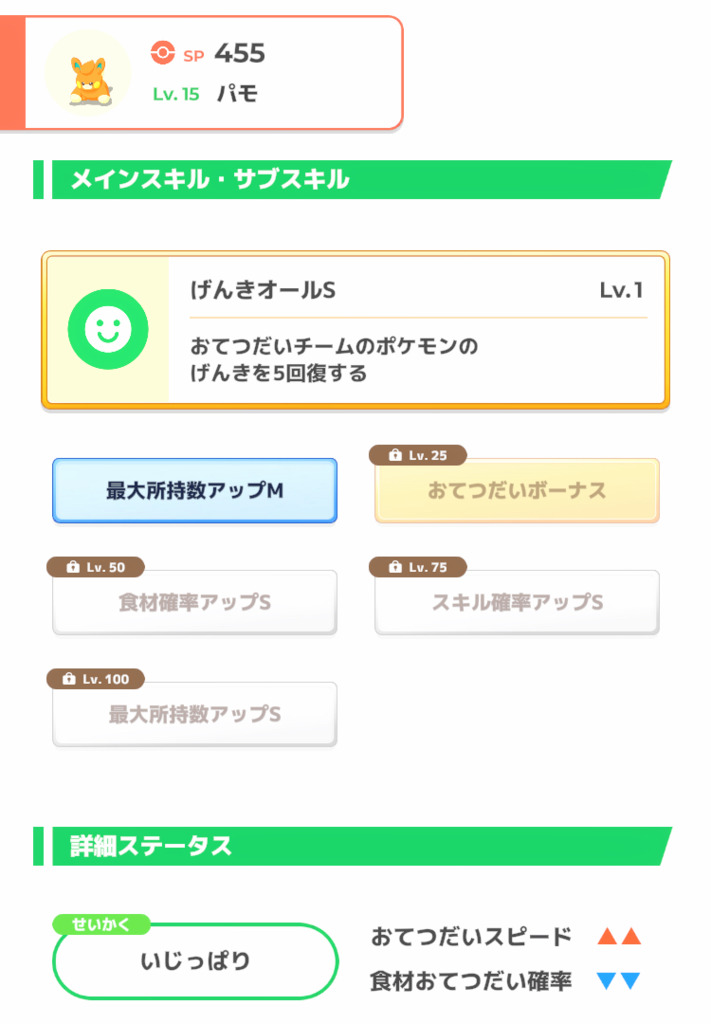The image size is (711, 1024).
Task: Tap the メインスキル・サブスキル section header
Action: click(x=353, y=180)
